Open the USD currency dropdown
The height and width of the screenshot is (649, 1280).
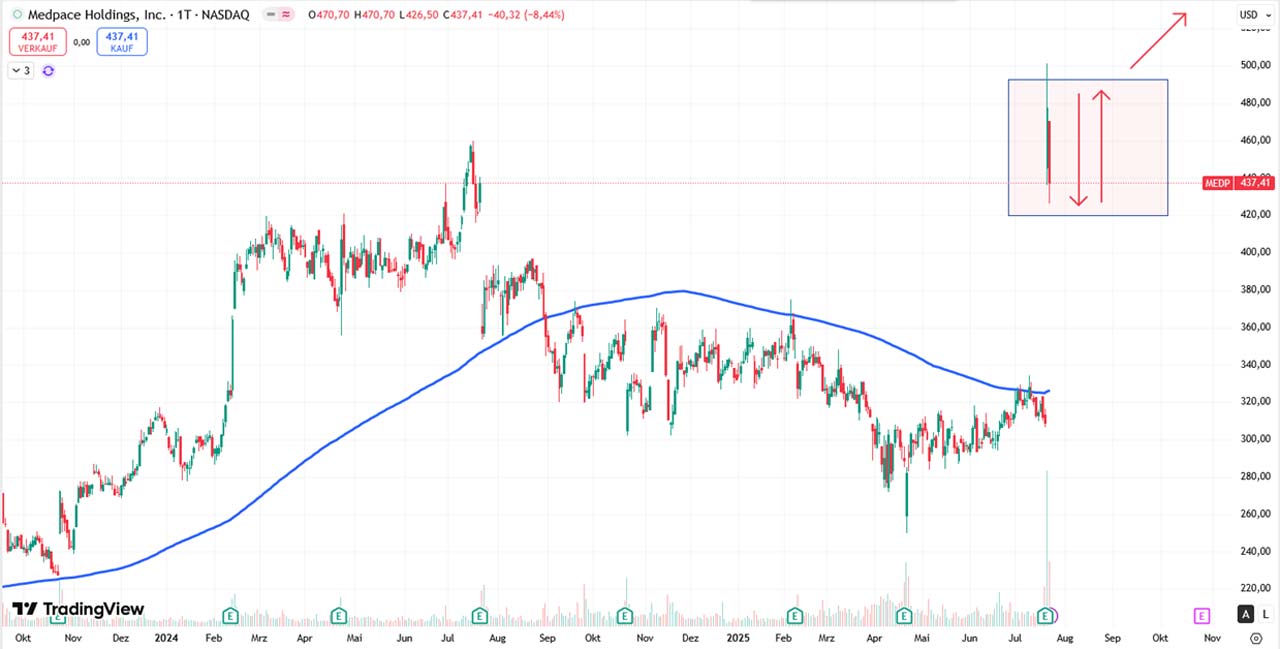point(1252,14)
